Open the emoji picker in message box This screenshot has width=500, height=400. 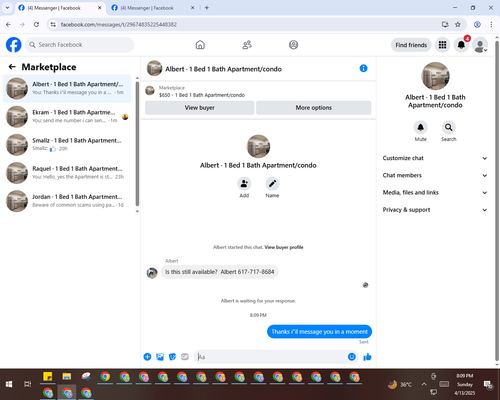[x=352, y=357]
